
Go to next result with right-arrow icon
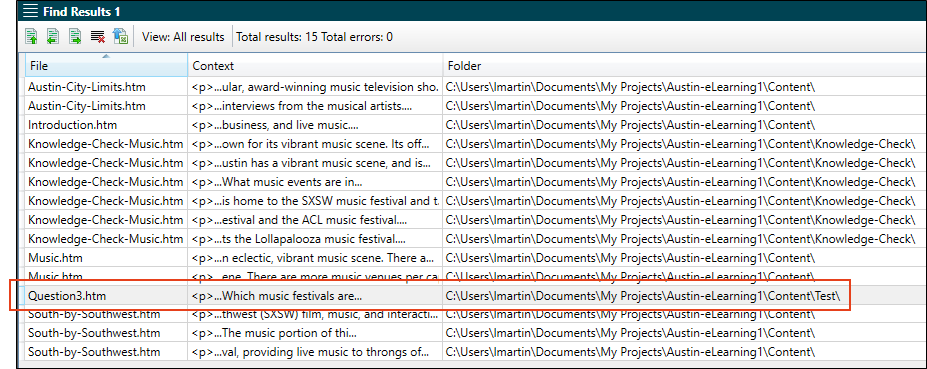(75, 37)
